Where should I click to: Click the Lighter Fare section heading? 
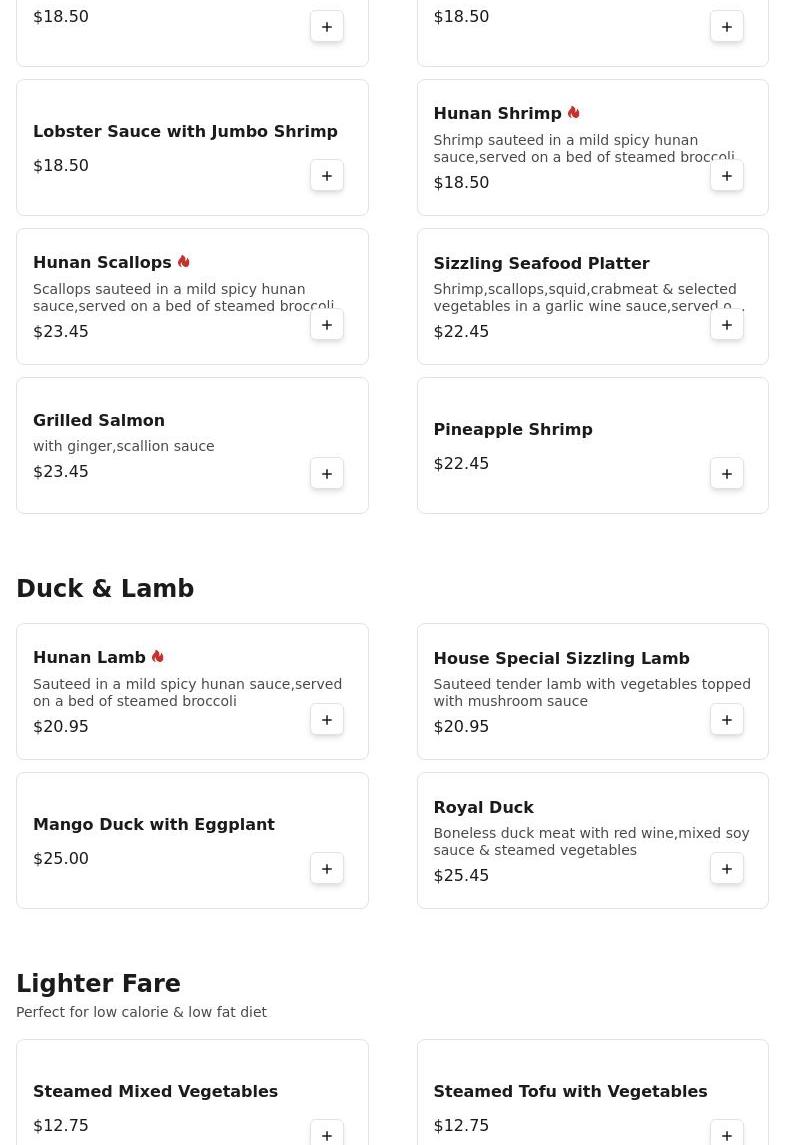click(98, 984)
